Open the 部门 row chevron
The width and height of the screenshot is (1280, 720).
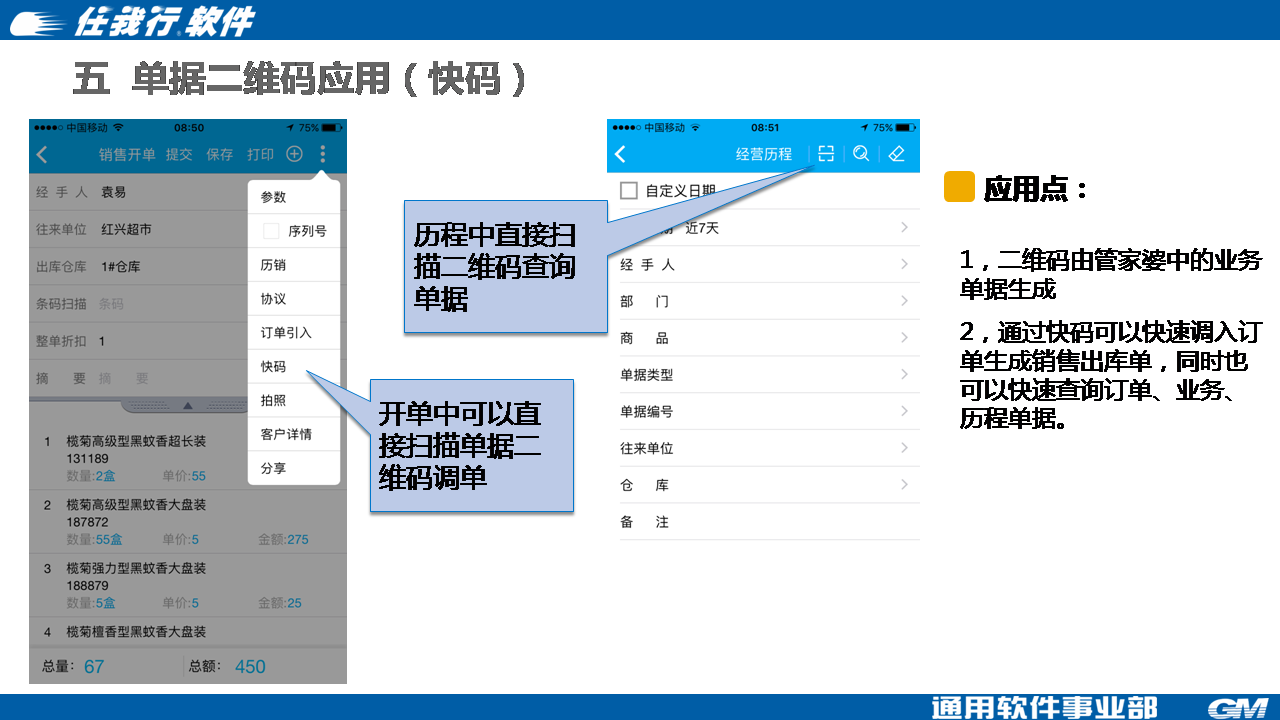(904, 301)
